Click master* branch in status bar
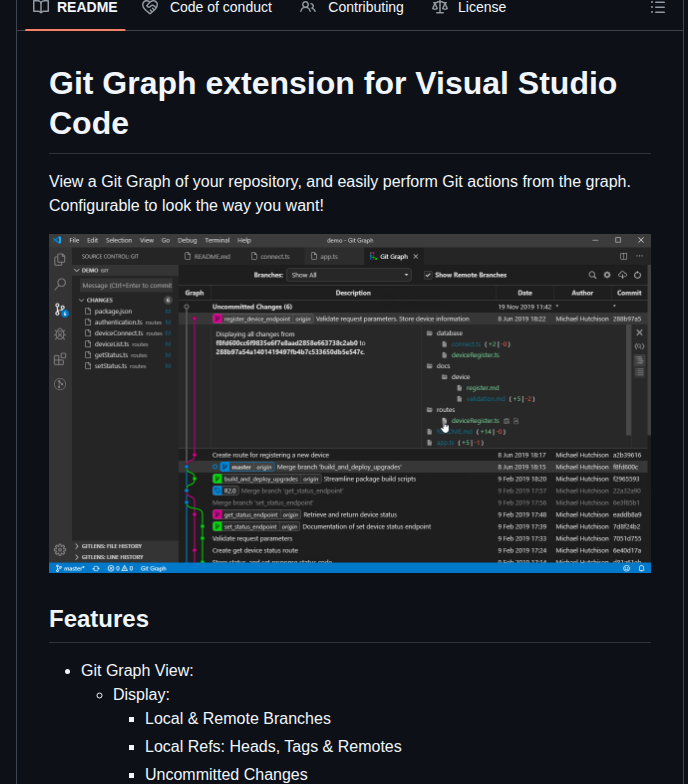The image size is (688, 784). [70, 568]
